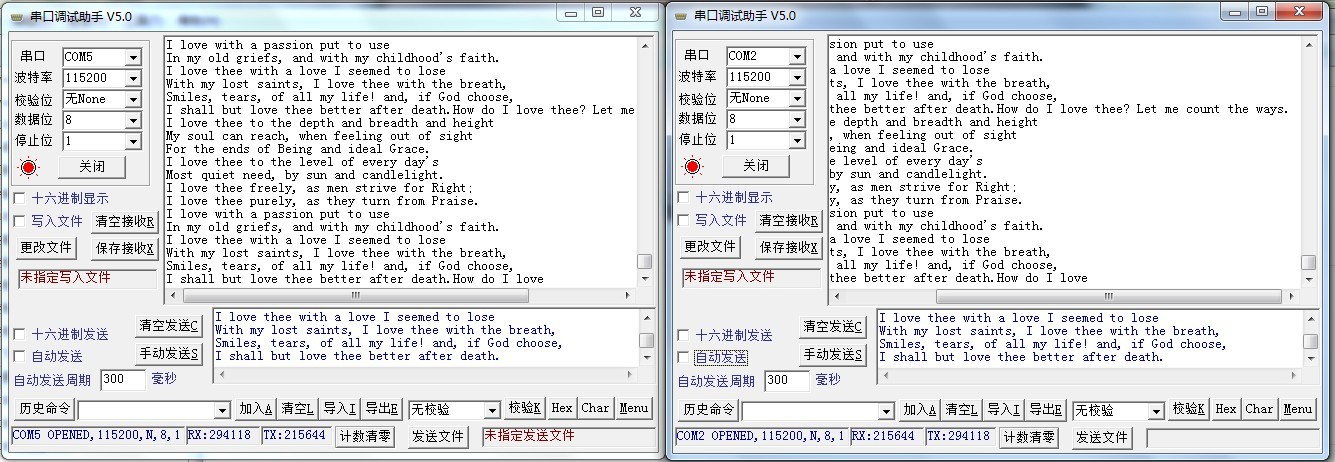Click the red port status indicator in COM2 window
Screen dimensions: 1335x462
(693, 166)
